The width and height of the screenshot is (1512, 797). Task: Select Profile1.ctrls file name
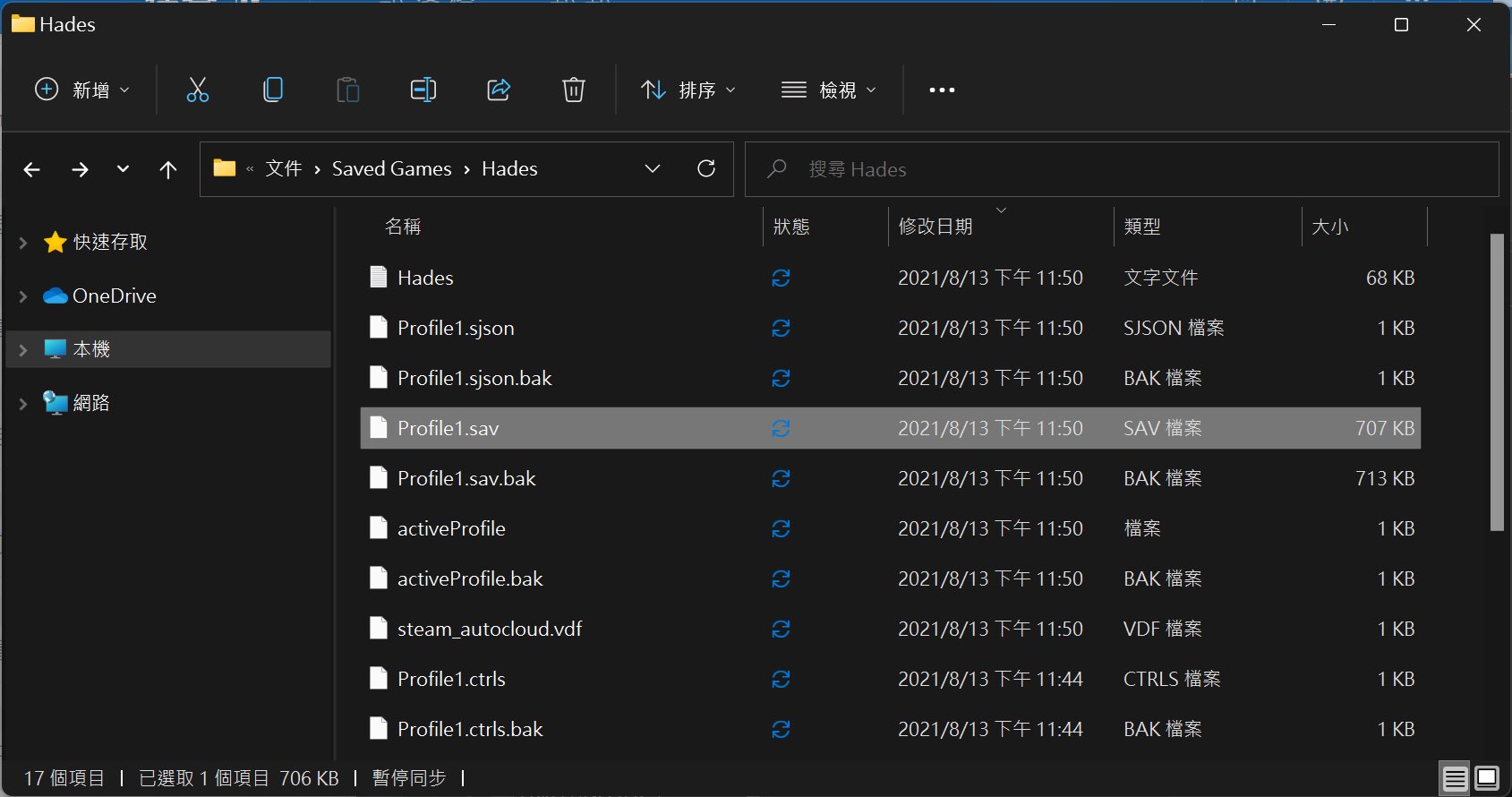451,679
